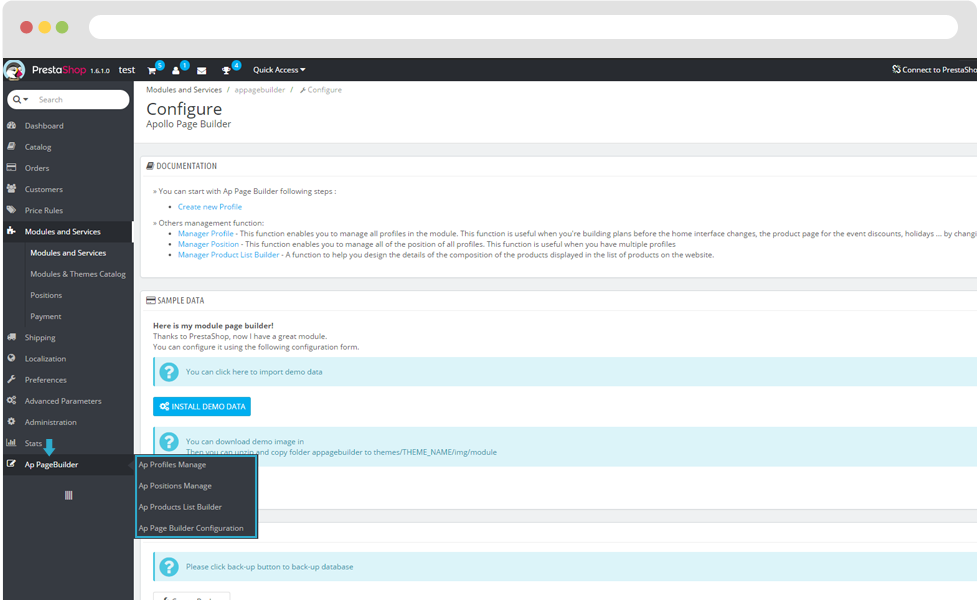Open Ap PageBuilder in the sidebar

tap(51, 465)
